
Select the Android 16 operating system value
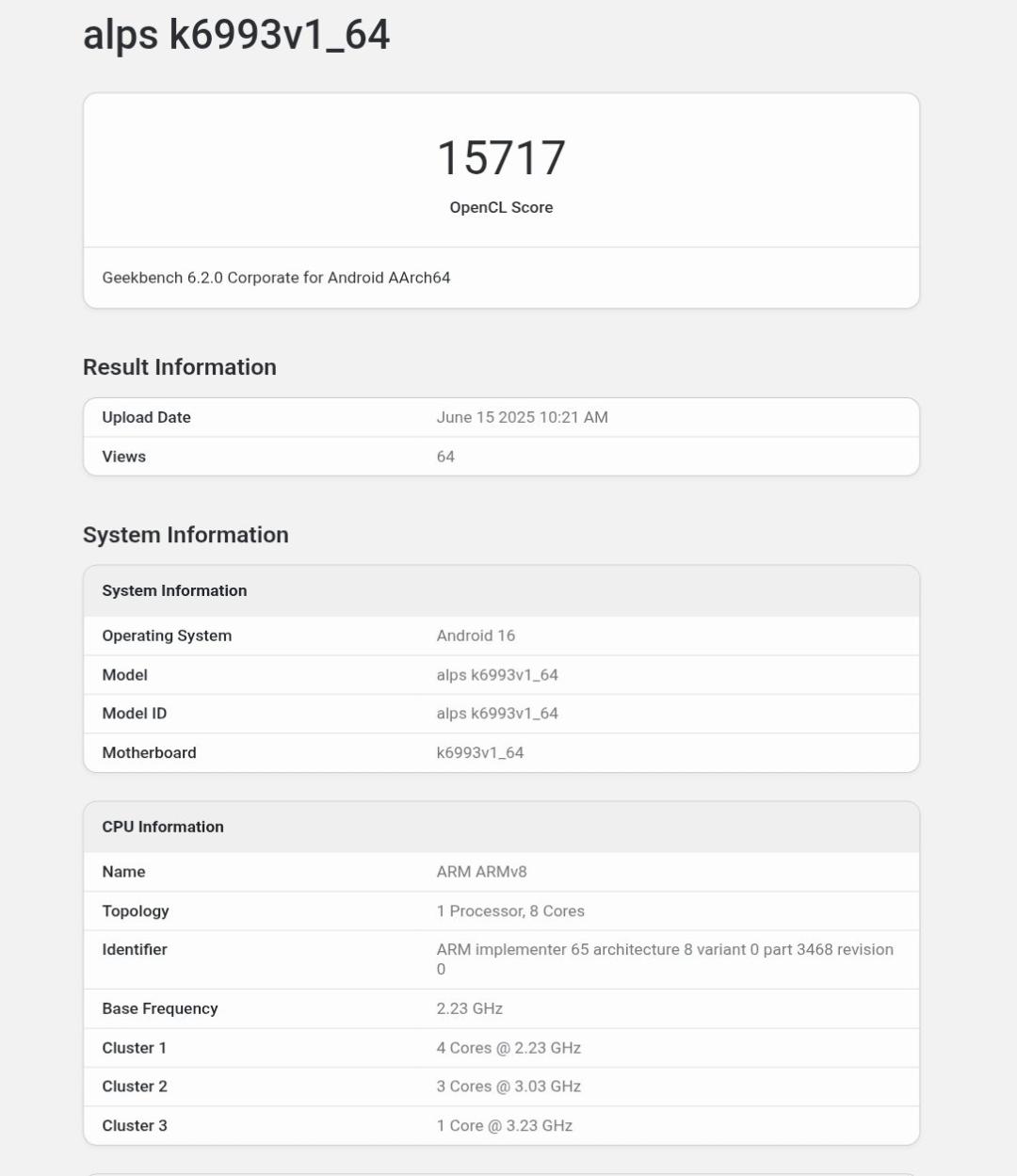coord(476,636)
